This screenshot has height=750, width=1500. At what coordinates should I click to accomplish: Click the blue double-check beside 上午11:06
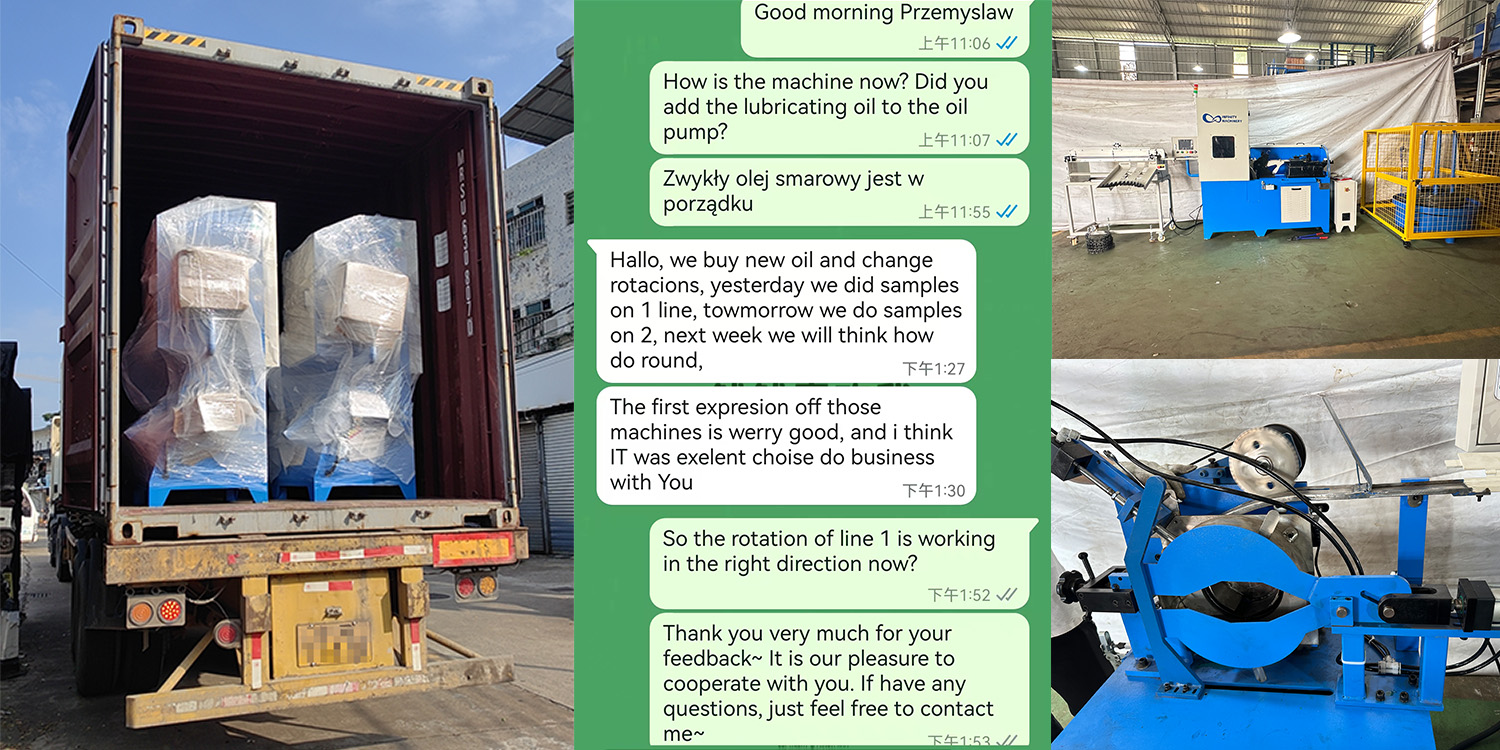click(1007, 43)
